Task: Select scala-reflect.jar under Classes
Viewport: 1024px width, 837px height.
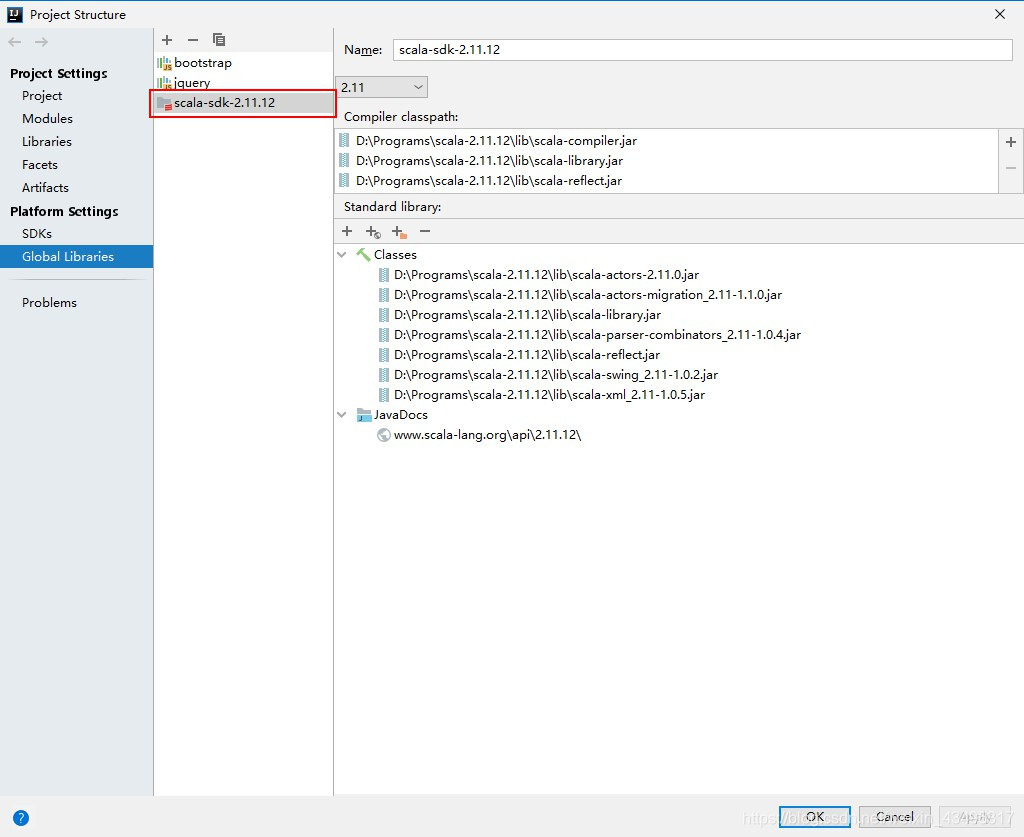Action: click(526, 355)
